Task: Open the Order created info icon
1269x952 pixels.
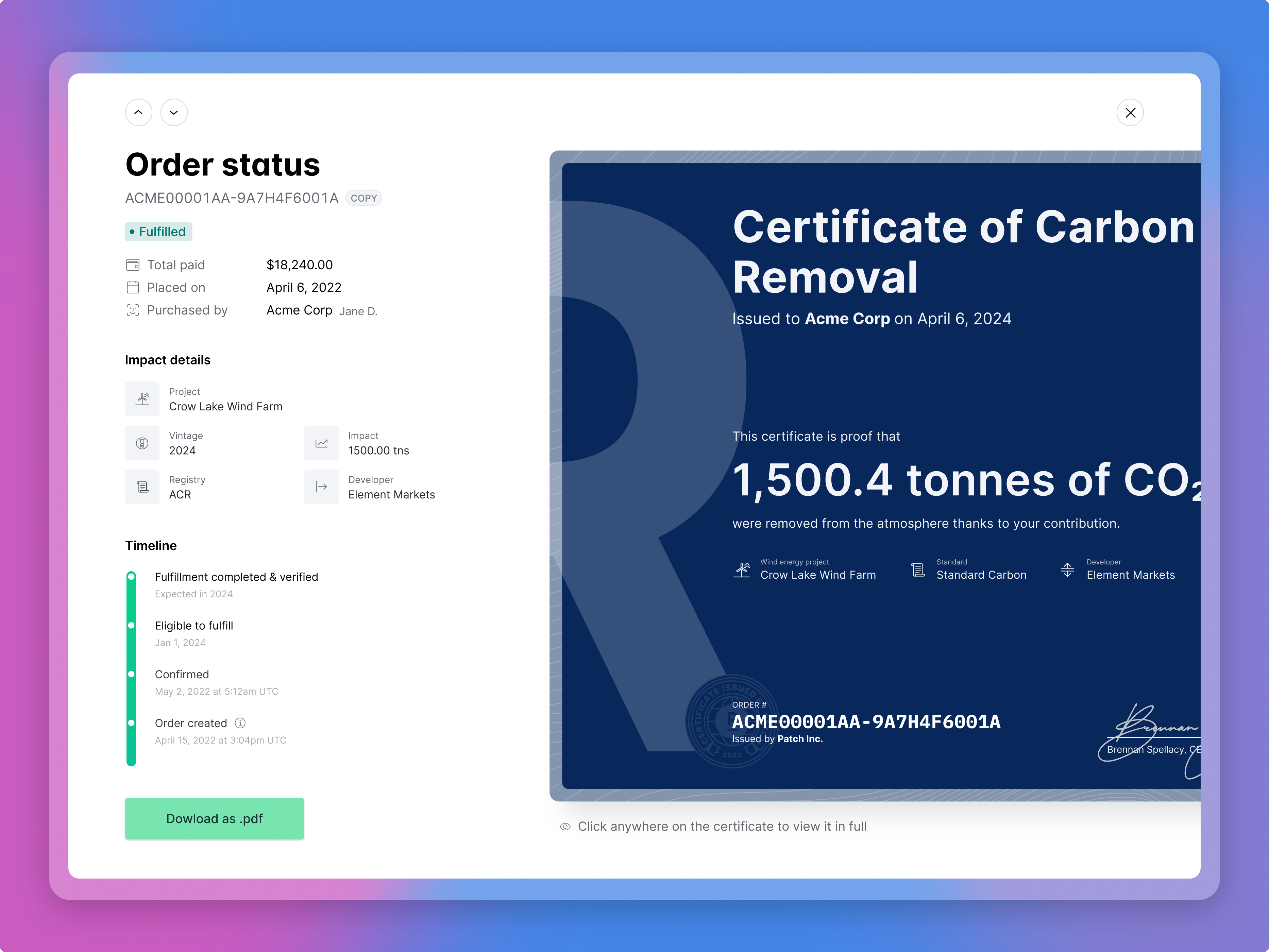Action: point(240,723)
